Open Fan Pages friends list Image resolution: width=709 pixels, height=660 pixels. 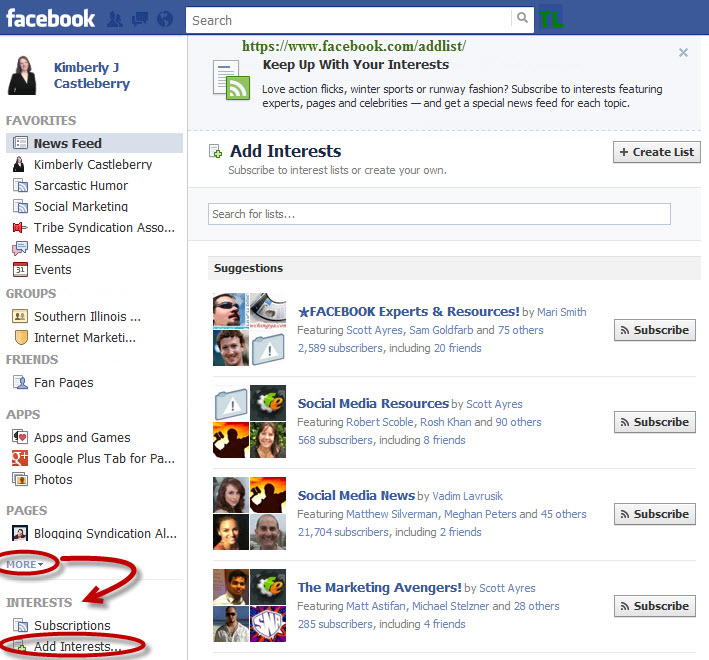[x=64, y=382]
